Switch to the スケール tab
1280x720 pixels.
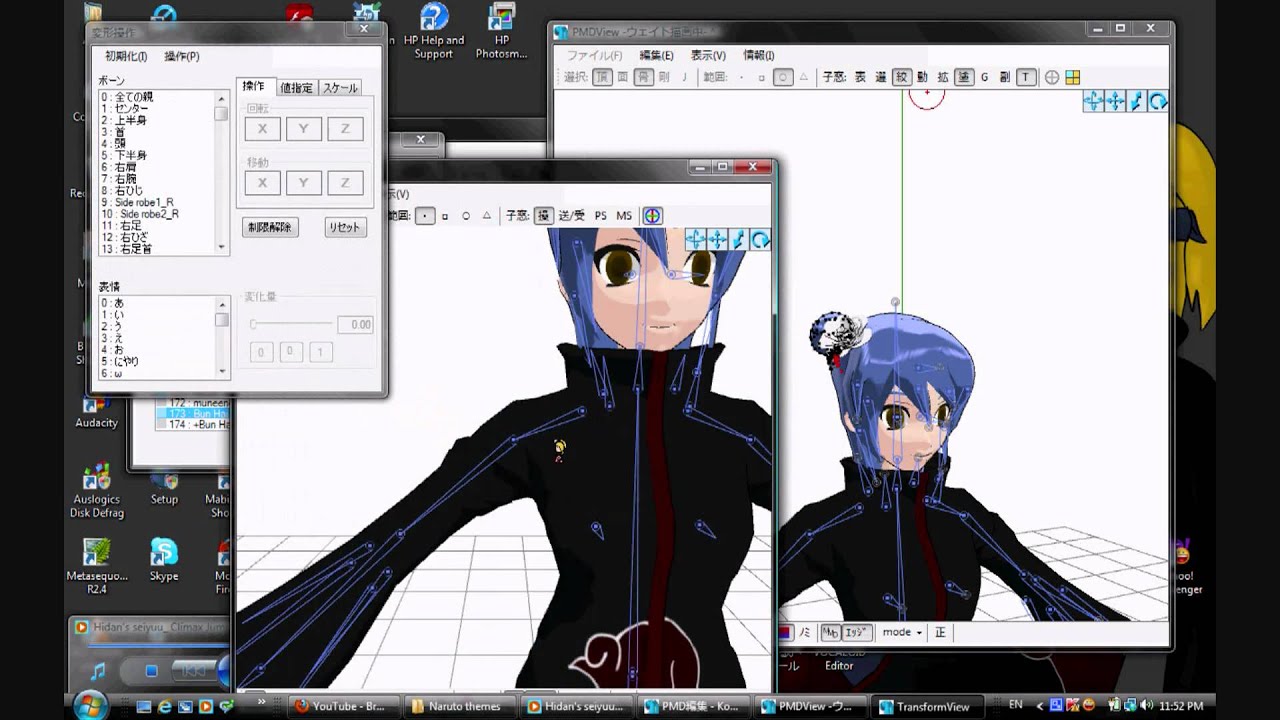(339, 88)
